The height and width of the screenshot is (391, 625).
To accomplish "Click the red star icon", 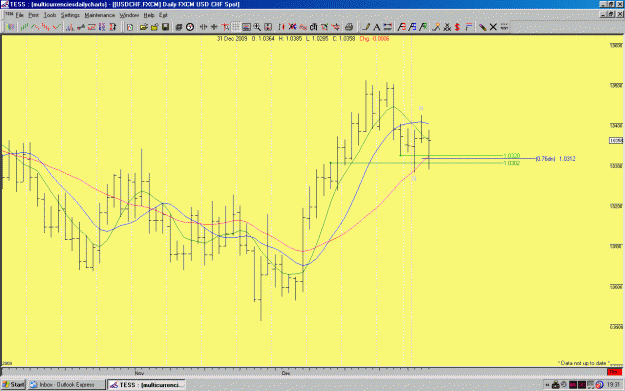I will click(336, 27).
